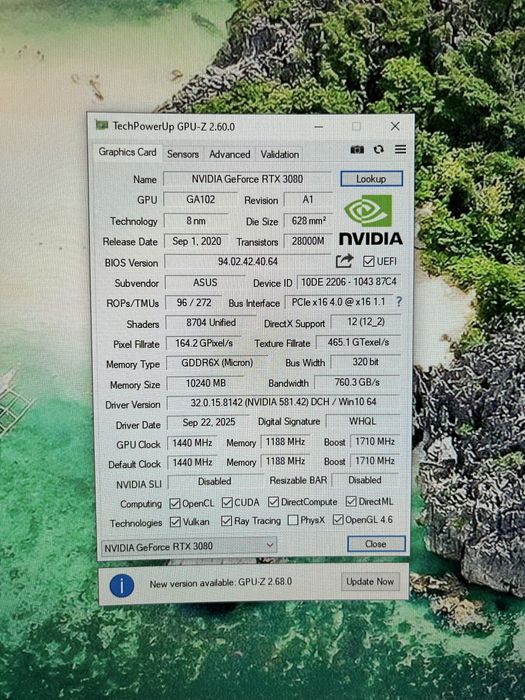Click the Memory Size value 10240 MB
This screenshot has height=700, width=525.
pos(205,383)
